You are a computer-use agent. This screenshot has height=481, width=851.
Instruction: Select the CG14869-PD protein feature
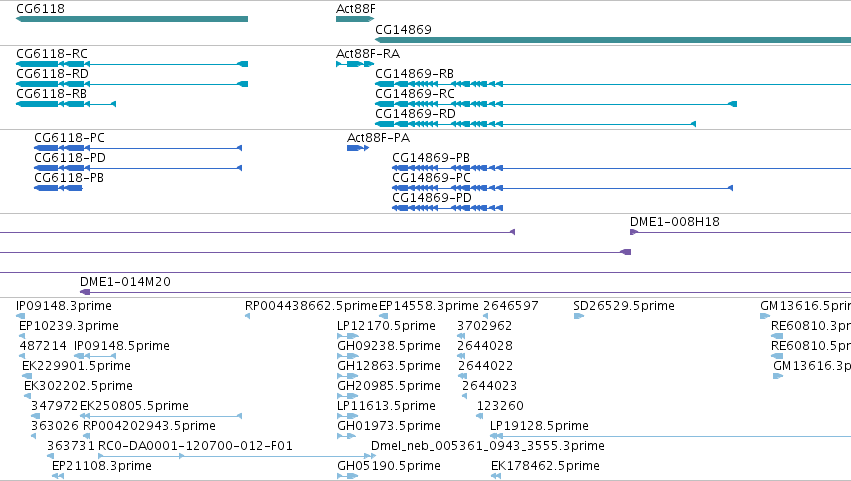pos(447,208)
